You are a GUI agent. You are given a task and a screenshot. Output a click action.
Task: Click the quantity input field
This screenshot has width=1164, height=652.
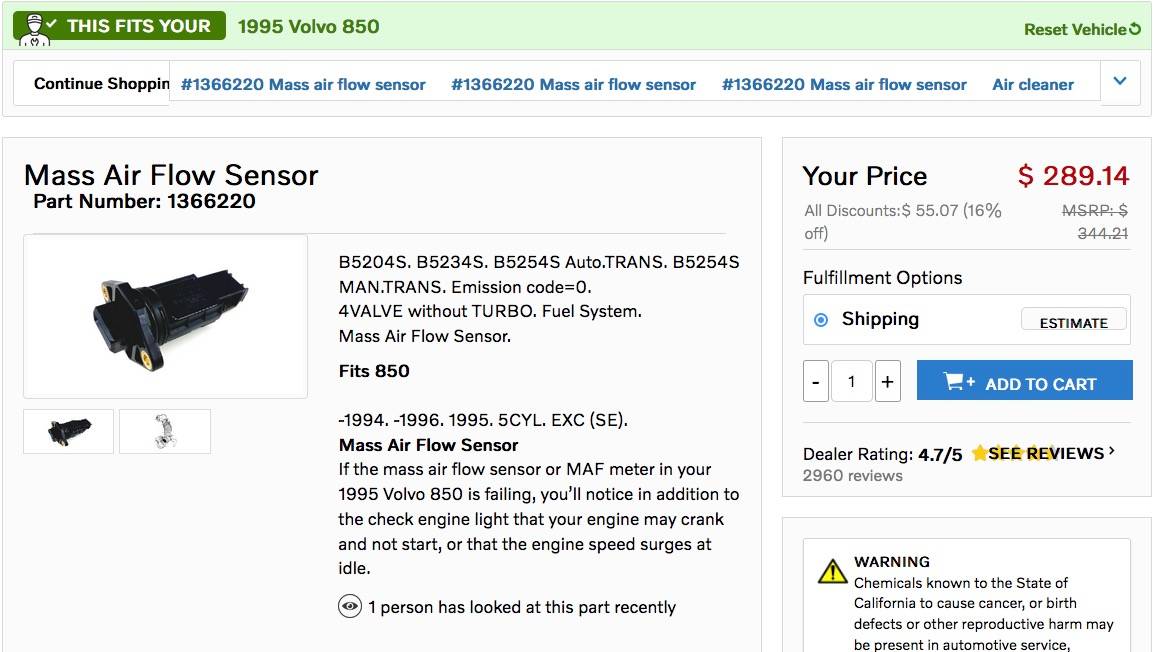852,382
